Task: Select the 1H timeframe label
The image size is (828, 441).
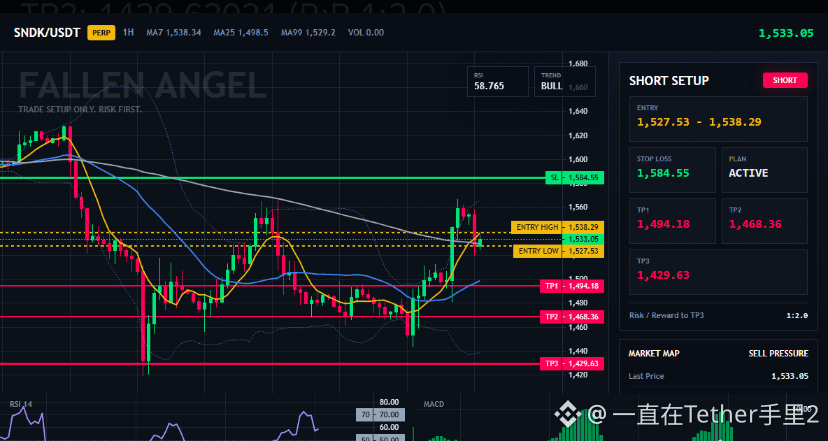Action: click(x=128, y=32)
